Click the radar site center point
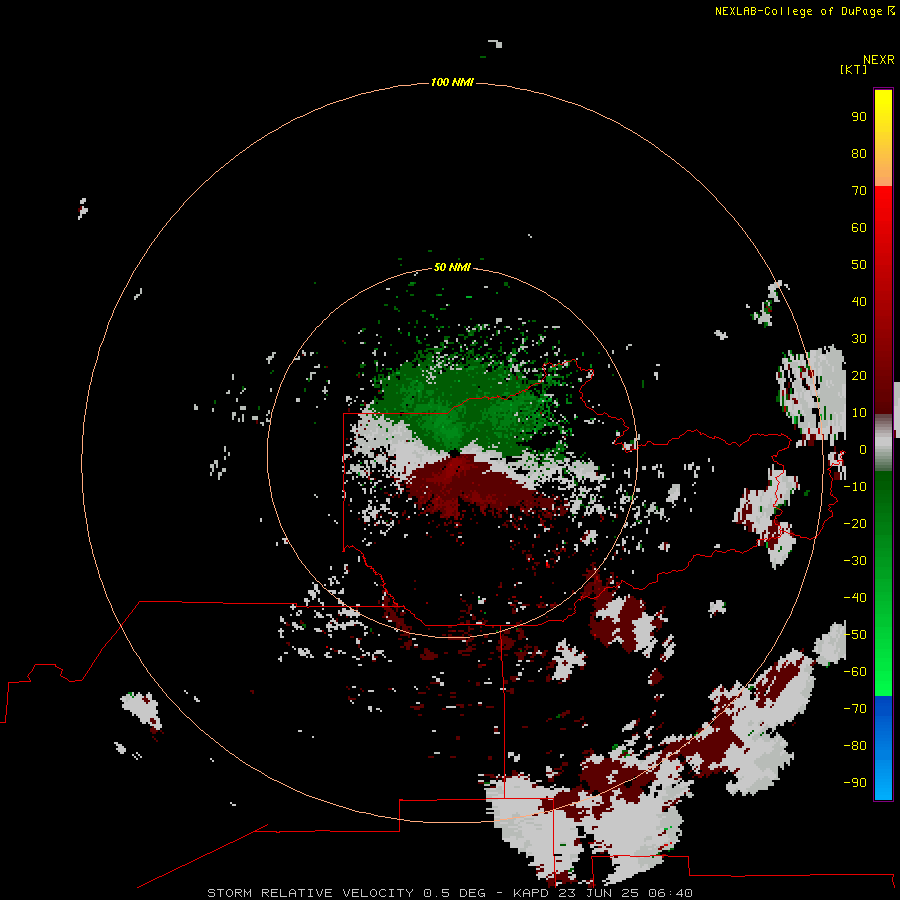Screen dimensions: 900x900 (454, 453)
